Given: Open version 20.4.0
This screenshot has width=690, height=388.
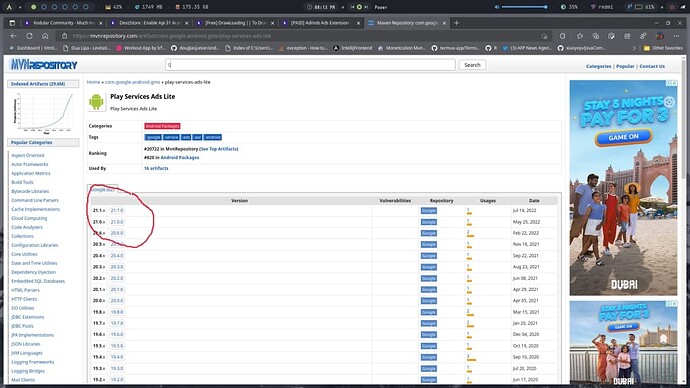Looking at the screenshot, I should tap(117, 256).
